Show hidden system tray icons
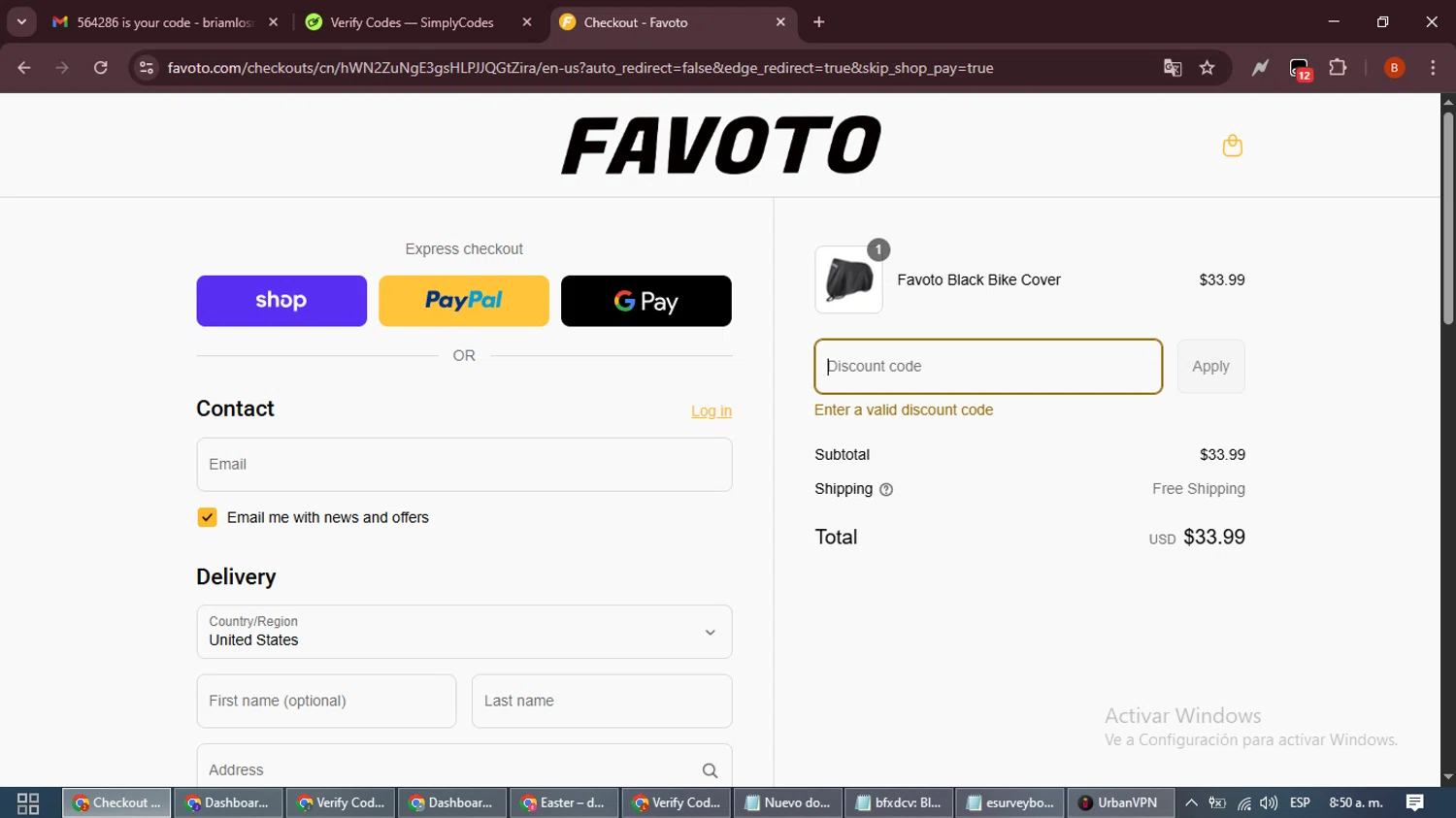The height and width of the screenshot is (818, 1456). 1191,803
